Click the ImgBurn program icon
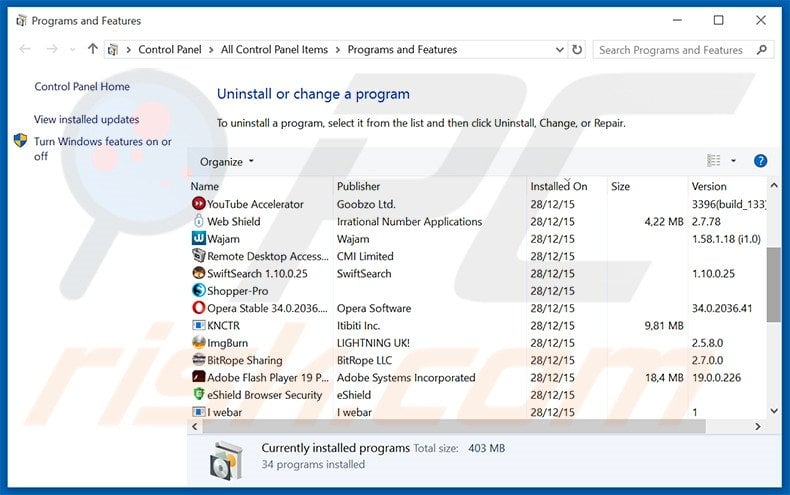Screen dimensions: 790x495 pyautogui.click(x=199, y=342)
